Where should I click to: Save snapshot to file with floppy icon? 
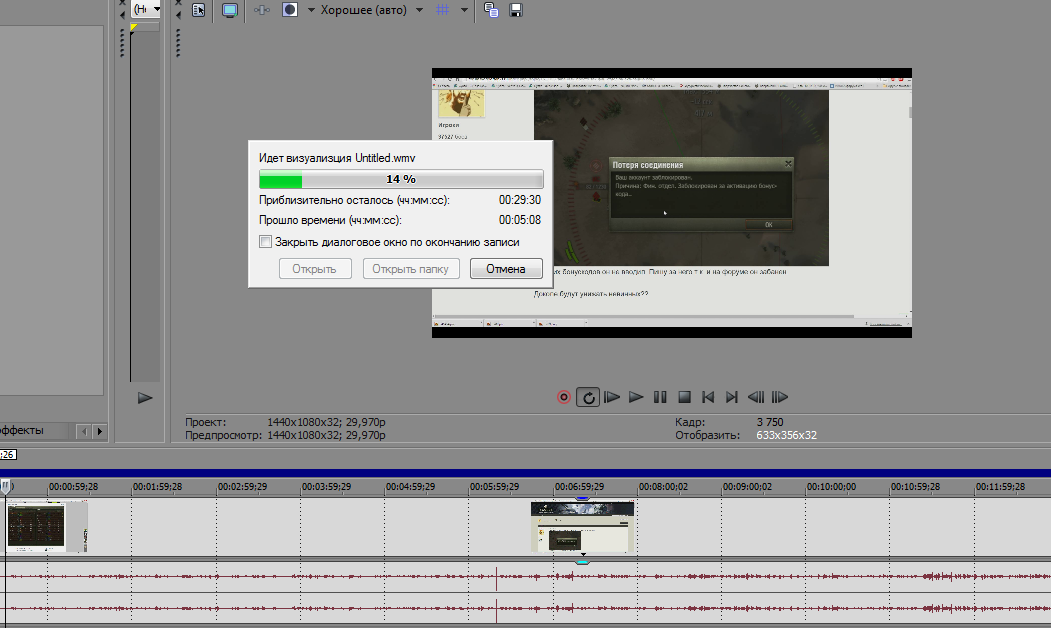[x=517, y=10]
